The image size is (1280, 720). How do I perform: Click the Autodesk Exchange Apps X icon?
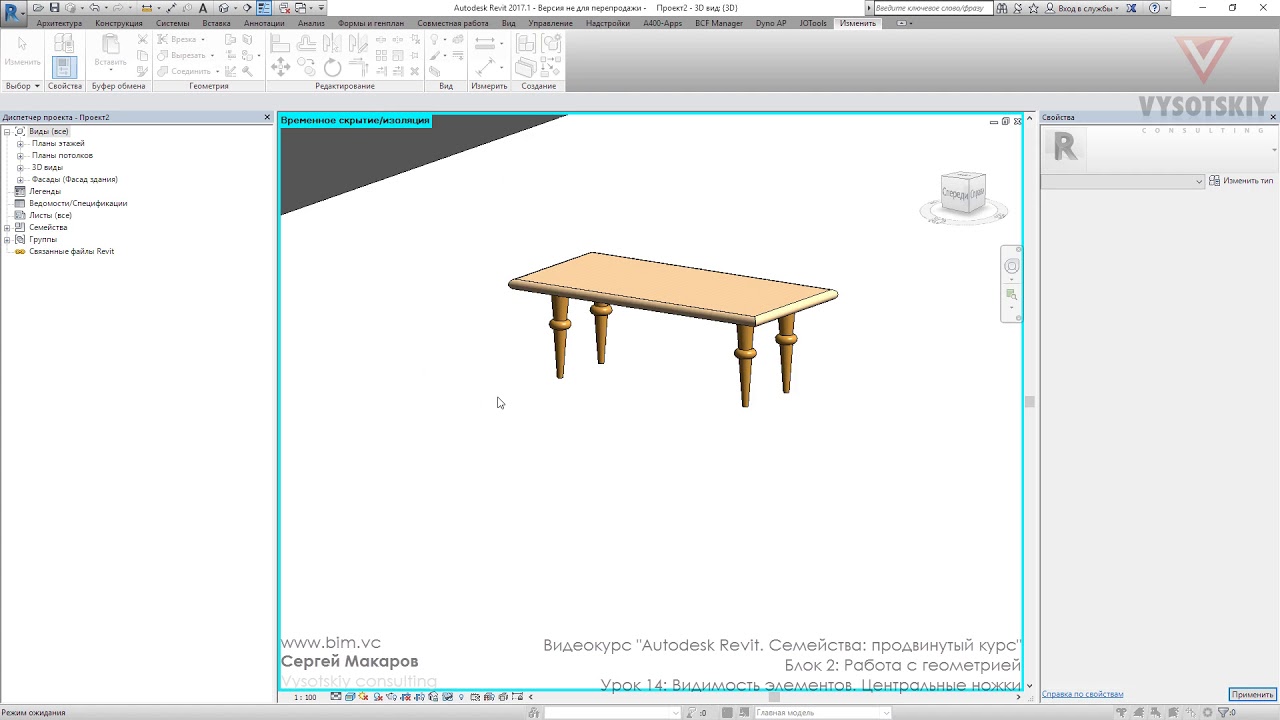[x=1130, y=8]
